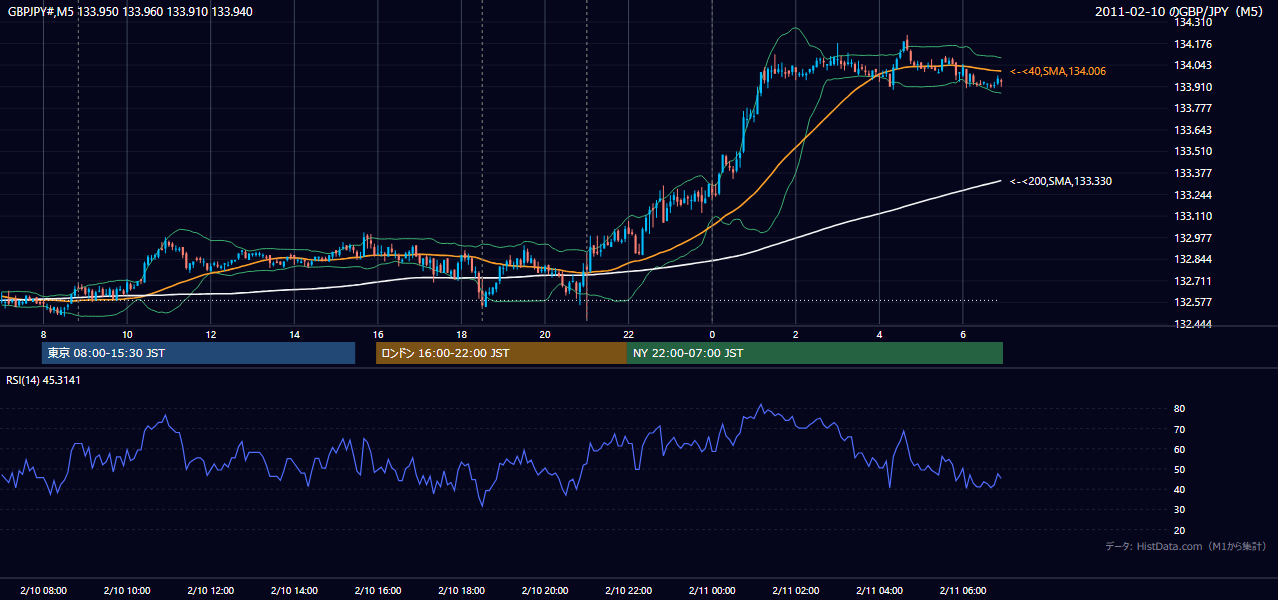Click the 133.643 price axis value
This screenshot has height=600, width=1278.
[x=1194, y=130]
